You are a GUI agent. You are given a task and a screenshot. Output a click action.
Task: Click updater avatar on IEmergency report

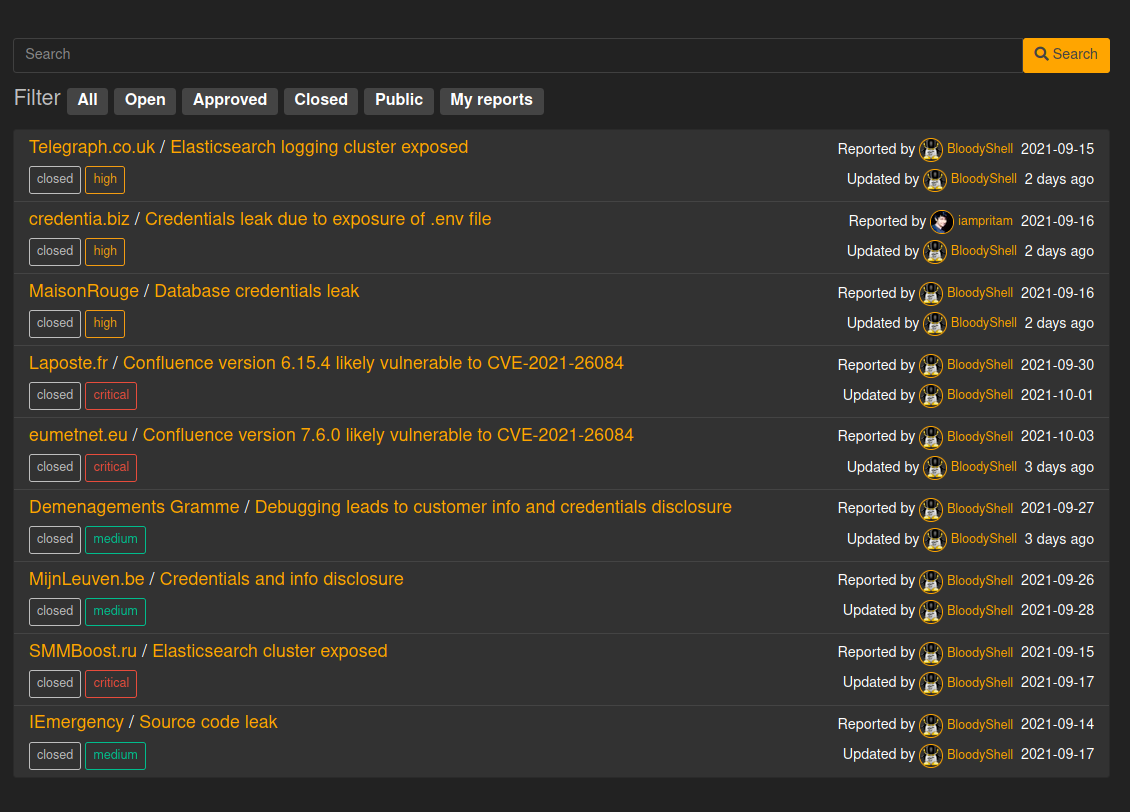point(931,755)
